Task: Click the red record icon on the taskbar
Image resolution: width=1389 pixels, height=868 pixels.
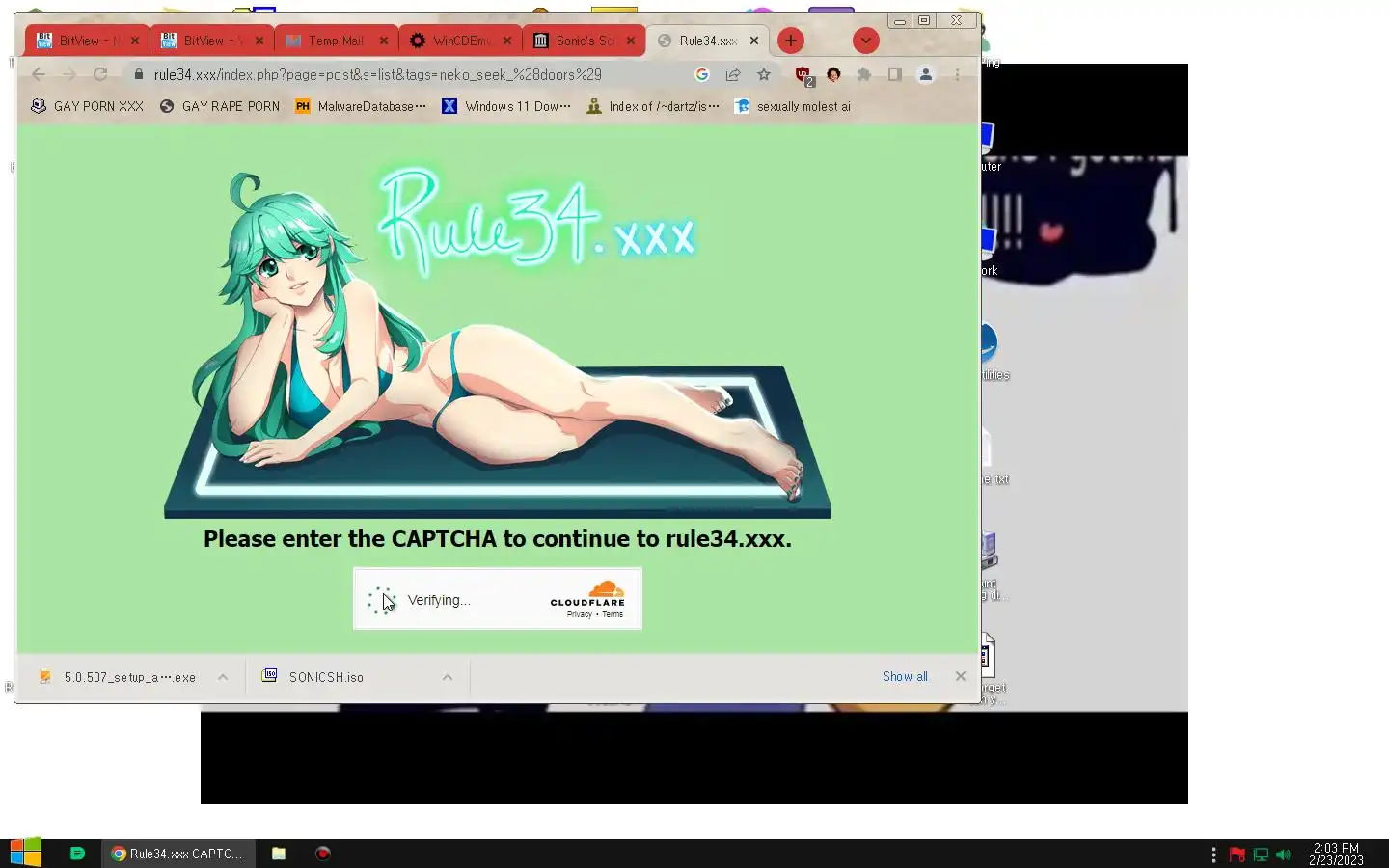Action: (x=323, y=853)
